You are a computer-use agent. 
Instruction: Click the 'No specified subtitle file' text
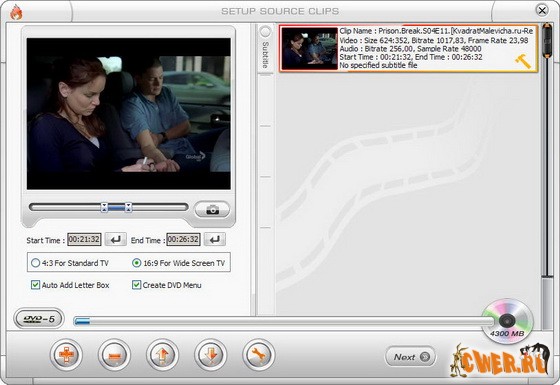tap(378, 65)
